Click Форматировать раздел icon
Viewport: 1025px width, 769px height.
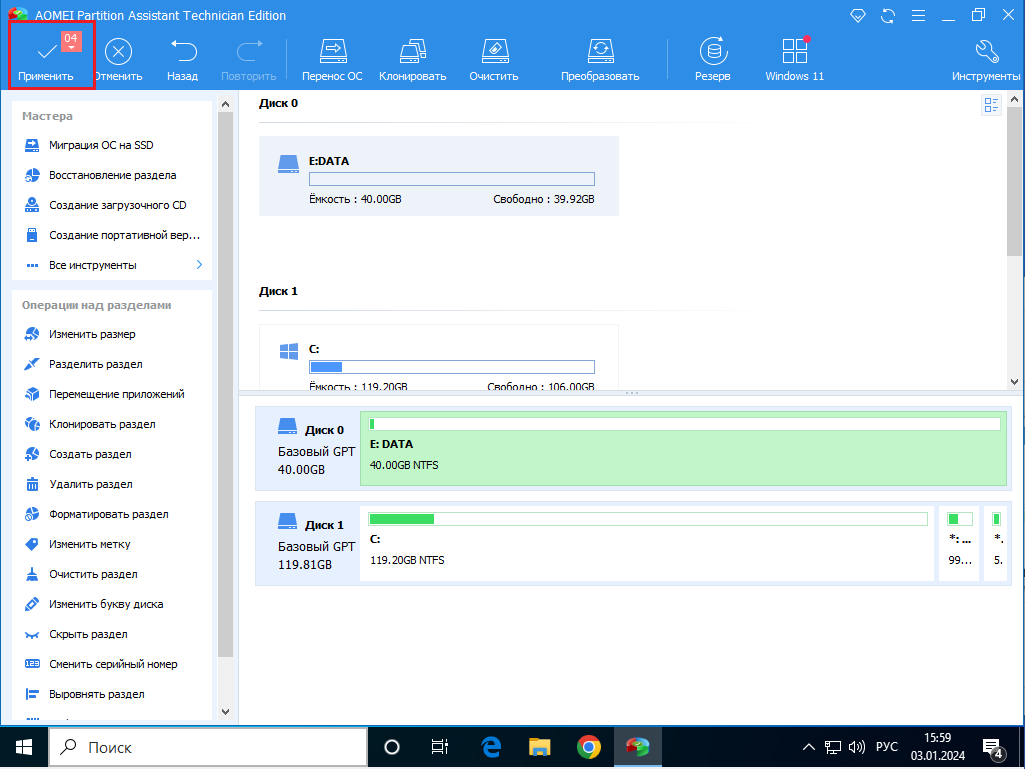coord(32,515)
